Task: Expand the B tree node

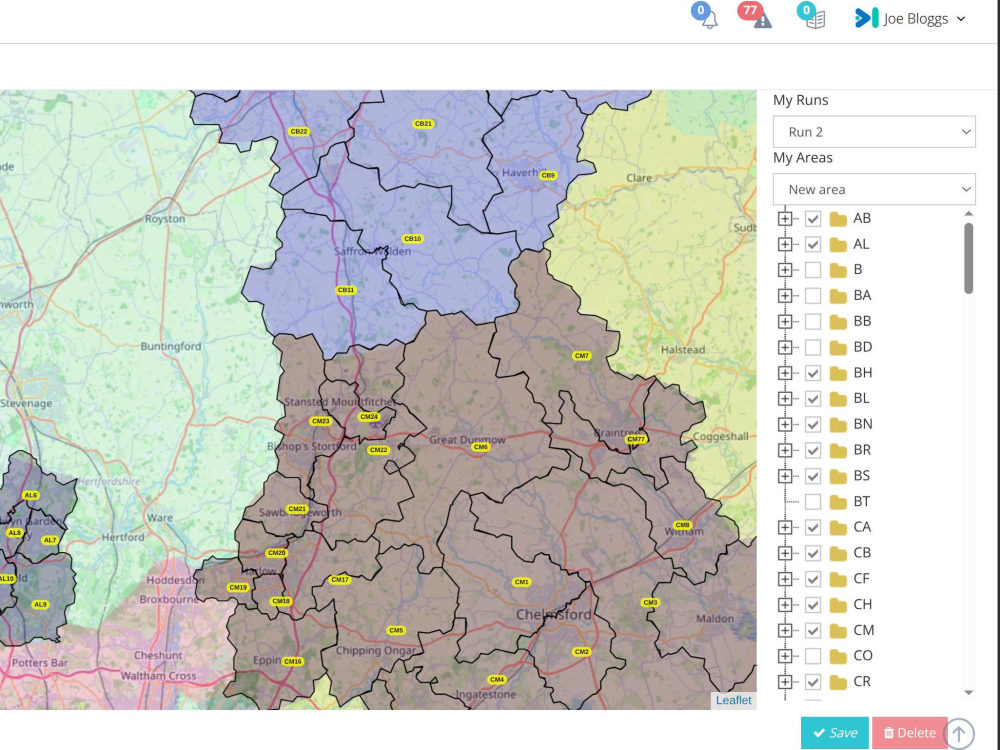Action: 785,270
